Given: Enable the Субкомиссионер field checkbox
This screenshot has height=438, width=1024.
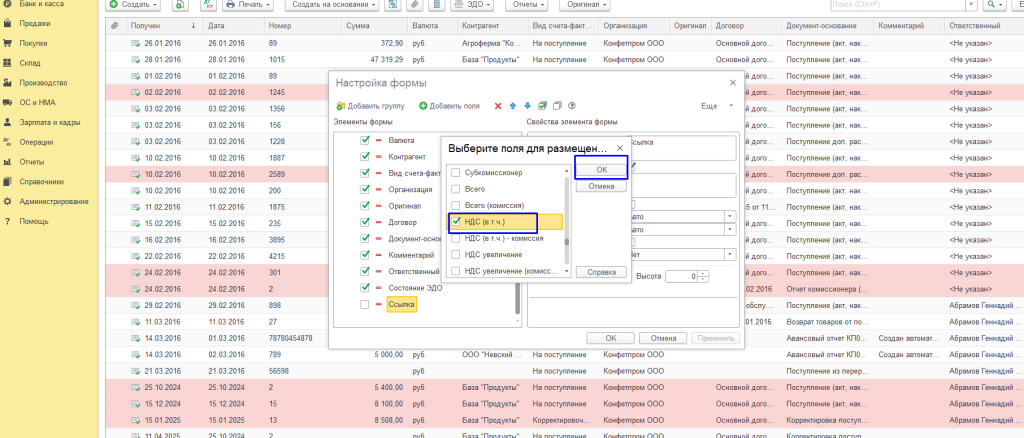Looking at the screenshot, I should [456, 172].
